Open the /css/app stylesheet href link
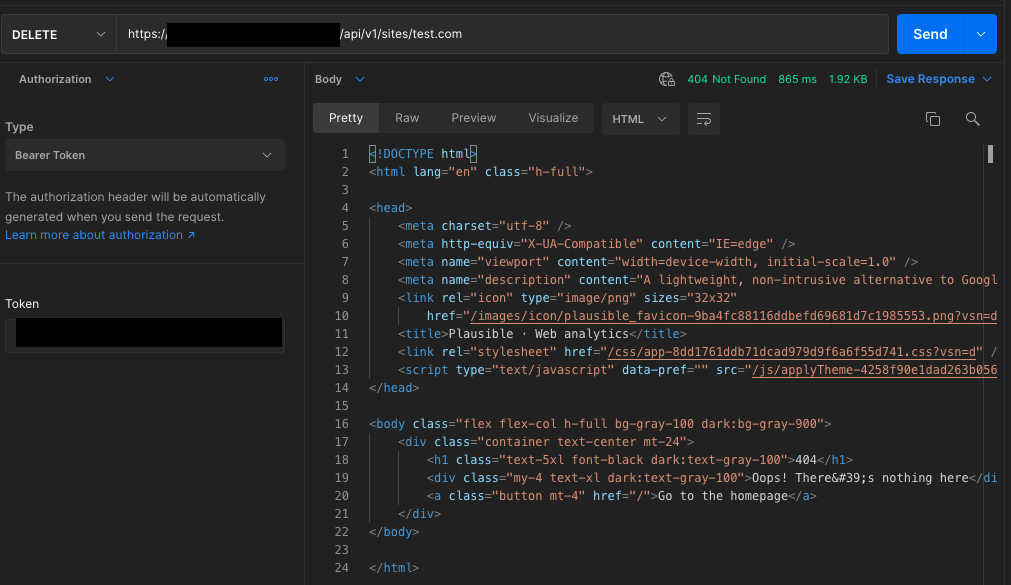The image size is (1011, 585). tap(794, 352)
